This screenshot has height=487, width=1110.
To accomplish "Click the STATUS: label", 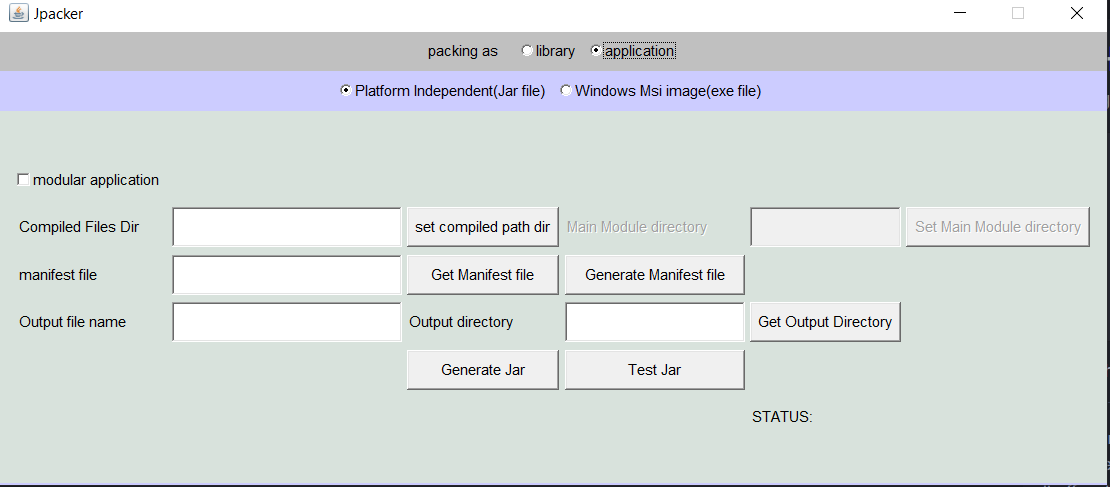I will 782,417.
